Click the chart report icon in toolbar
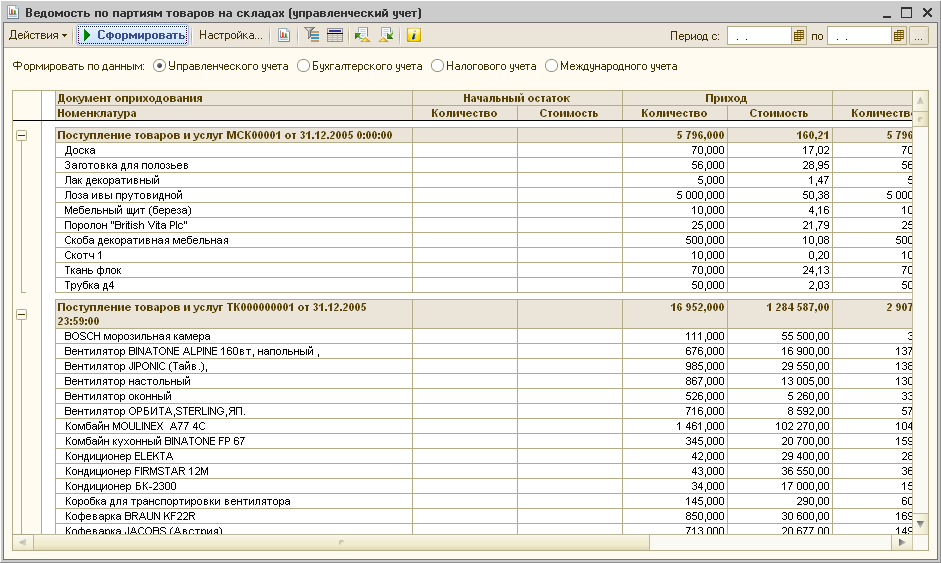The width and height of the screenshot is (941, 563). pyautogui.click(x=284, y=35)
